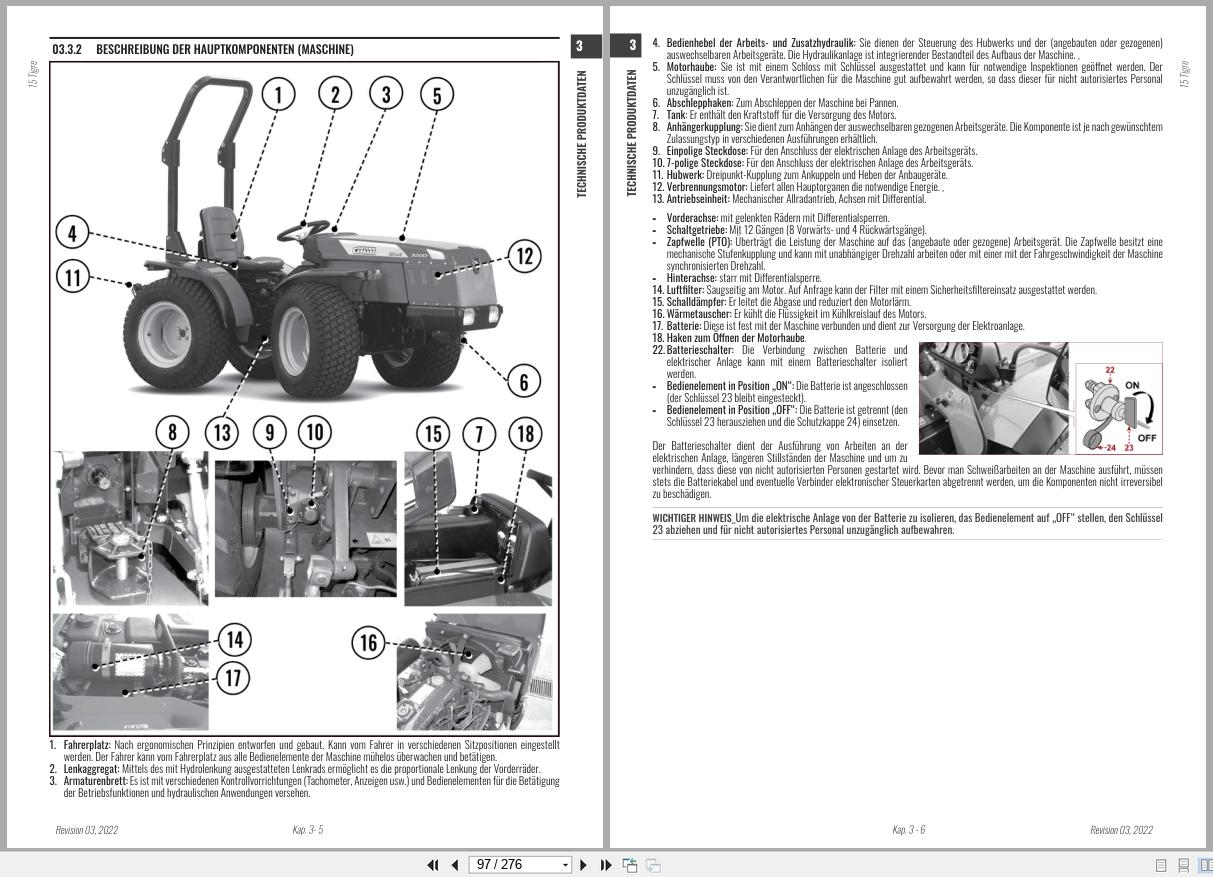Screen dimensions: 1213x877
Task: Click the 'Armaturenbrett:' list entry
Action: [305, 787]
